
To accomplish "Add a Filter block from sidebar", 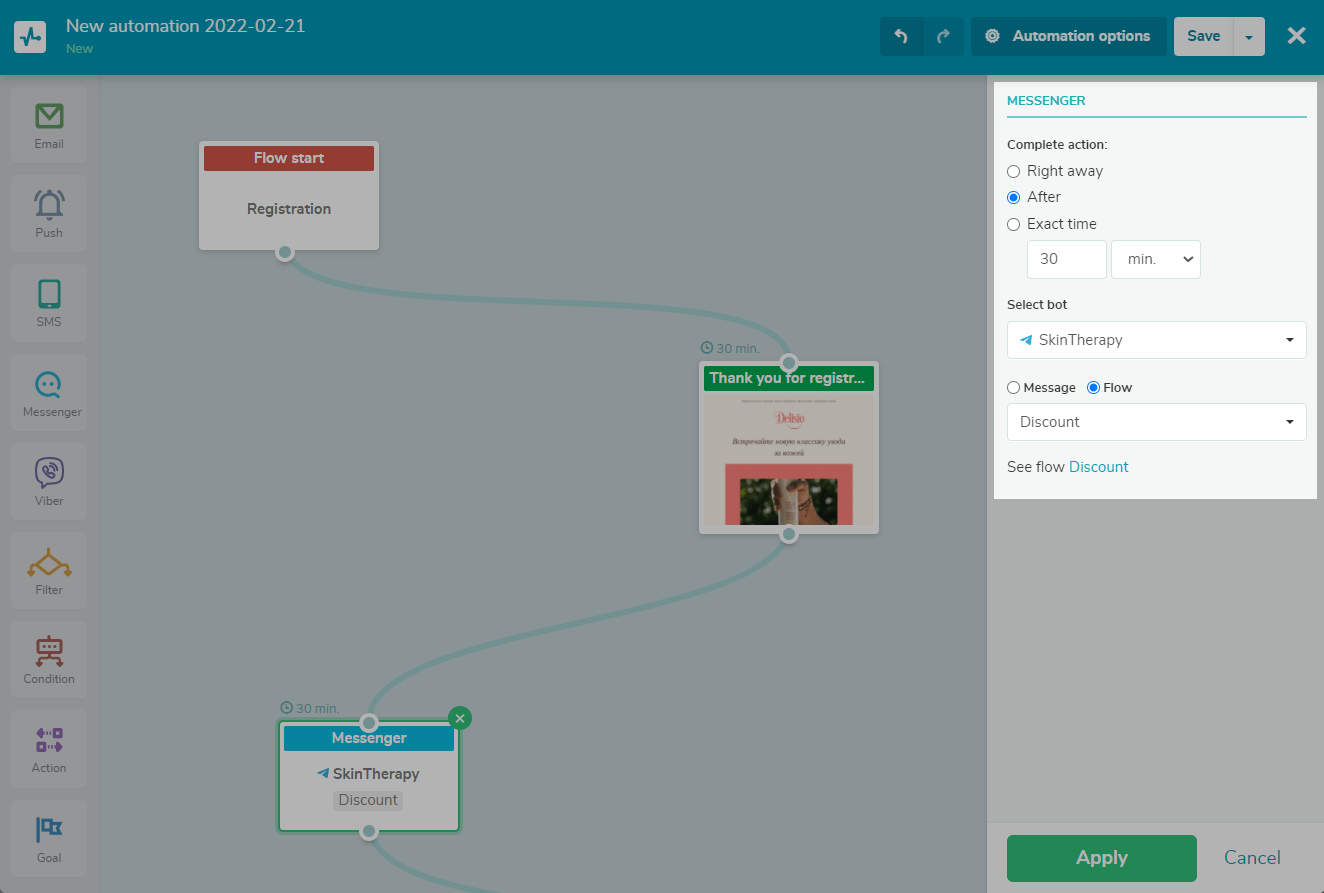I will tap(49, 570).
